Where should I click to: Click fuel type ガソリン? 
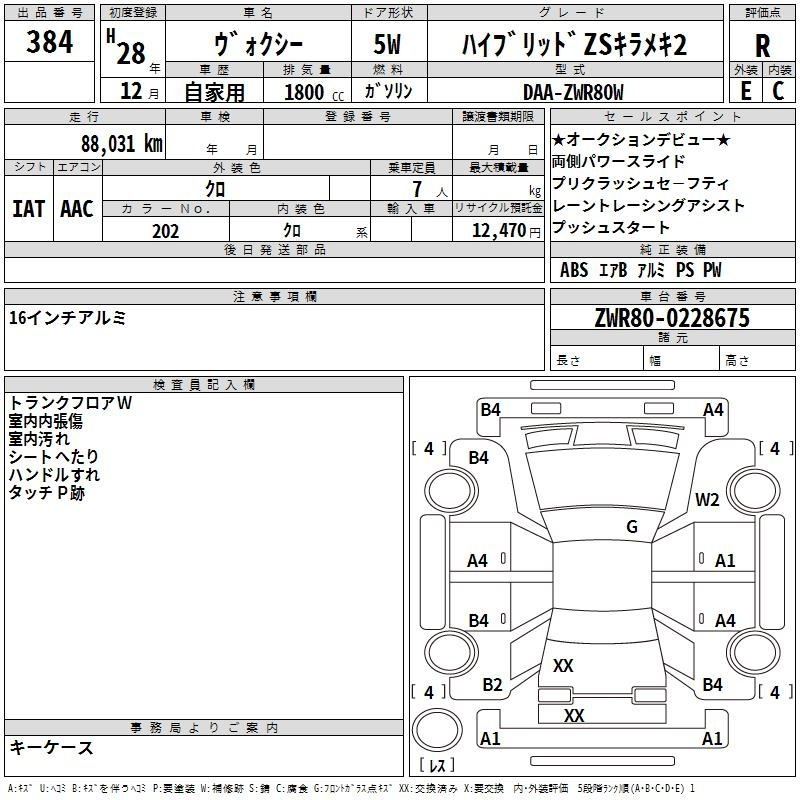click(x=388, y=91)
